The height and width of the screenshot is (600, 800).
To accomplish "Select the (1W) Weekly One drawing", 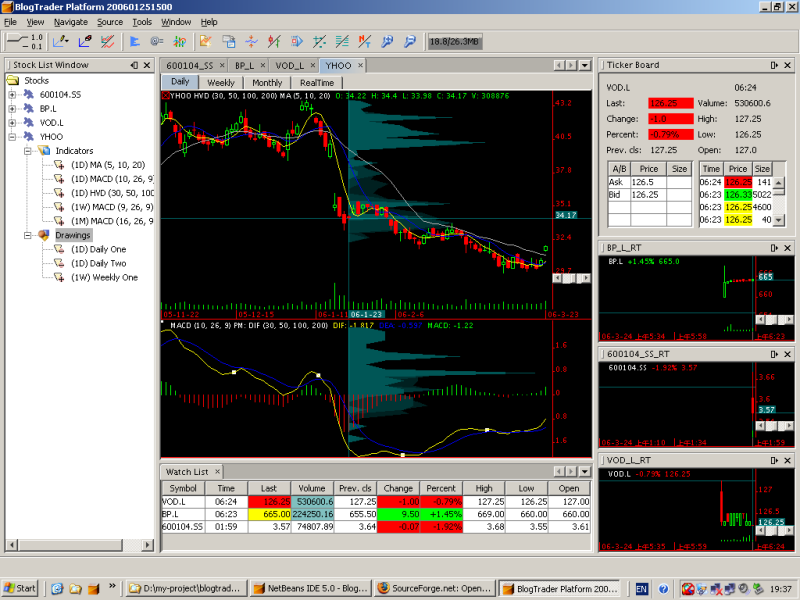I will coord(104,278).
